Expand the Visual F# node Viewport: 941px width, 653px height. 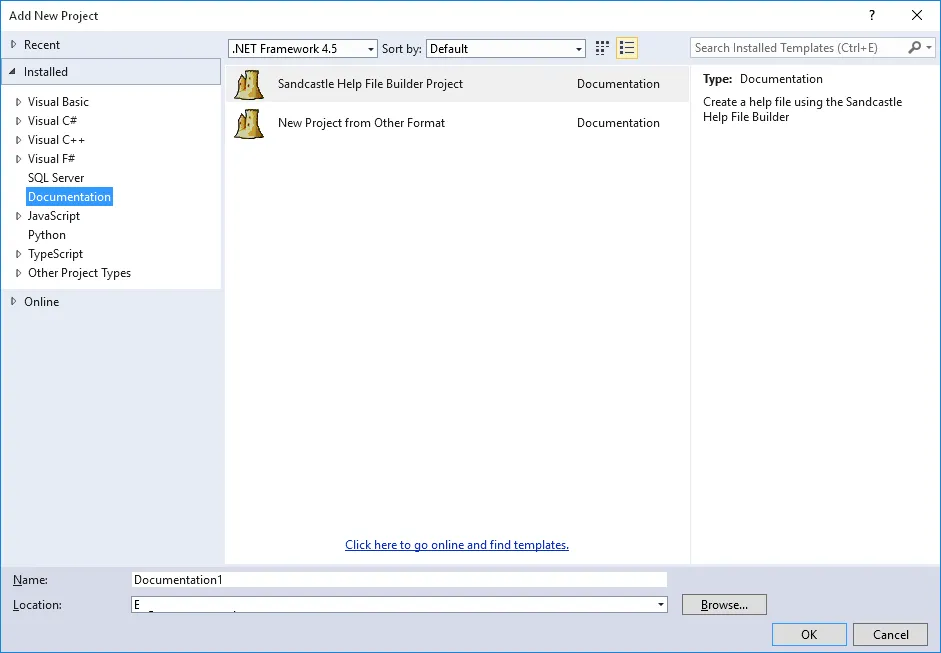(x=18, y=159)
